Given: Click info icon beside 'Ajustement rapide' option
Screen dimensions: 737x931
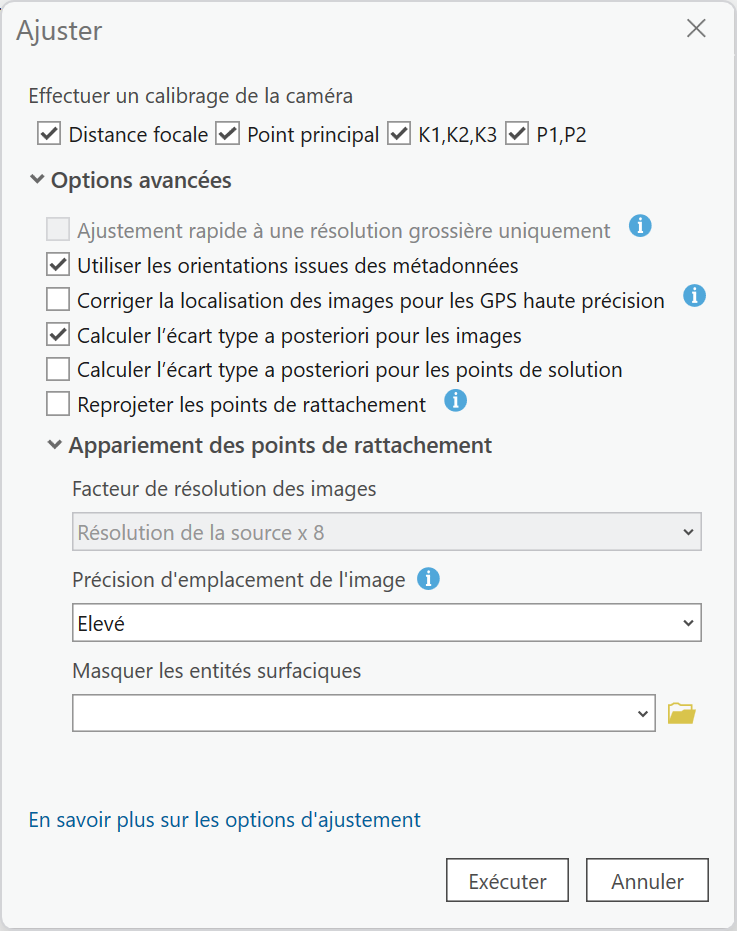Looking at the screenshot, I should click(x=640, y=227).
